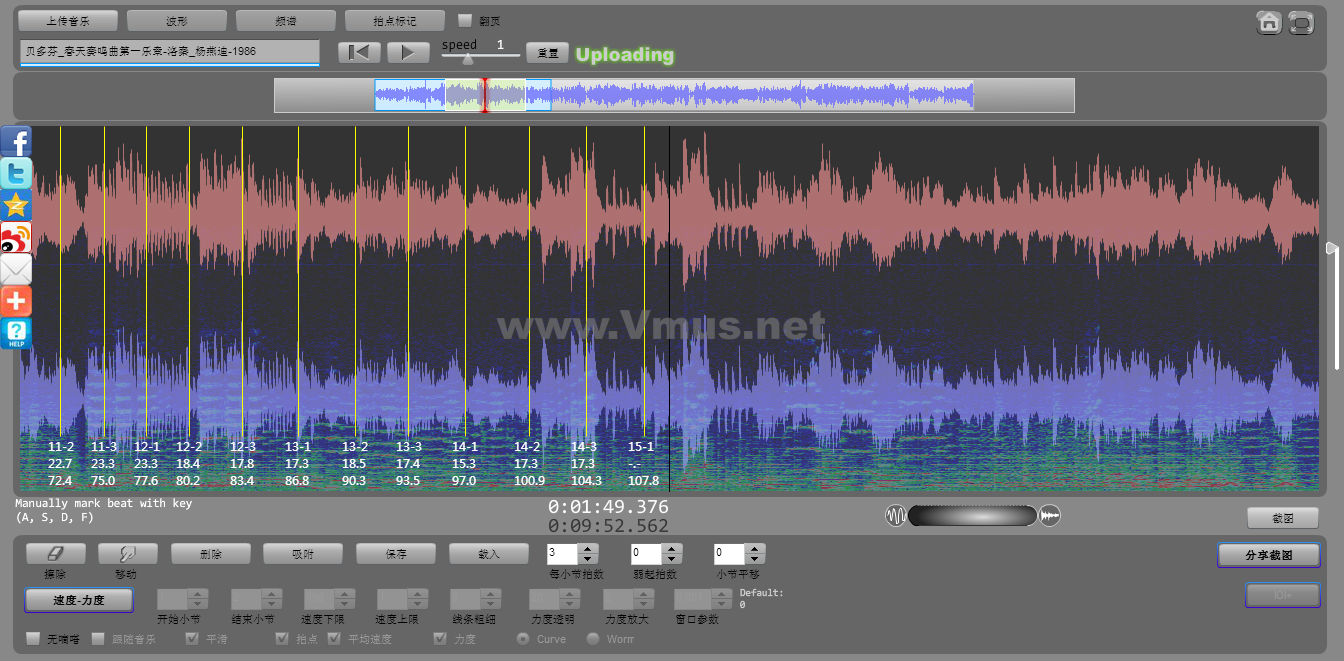Click 载入 load button
Image resolution: width=1344 pixels, height=661 pixels.
pyautogui.click(x=489, y=553)
